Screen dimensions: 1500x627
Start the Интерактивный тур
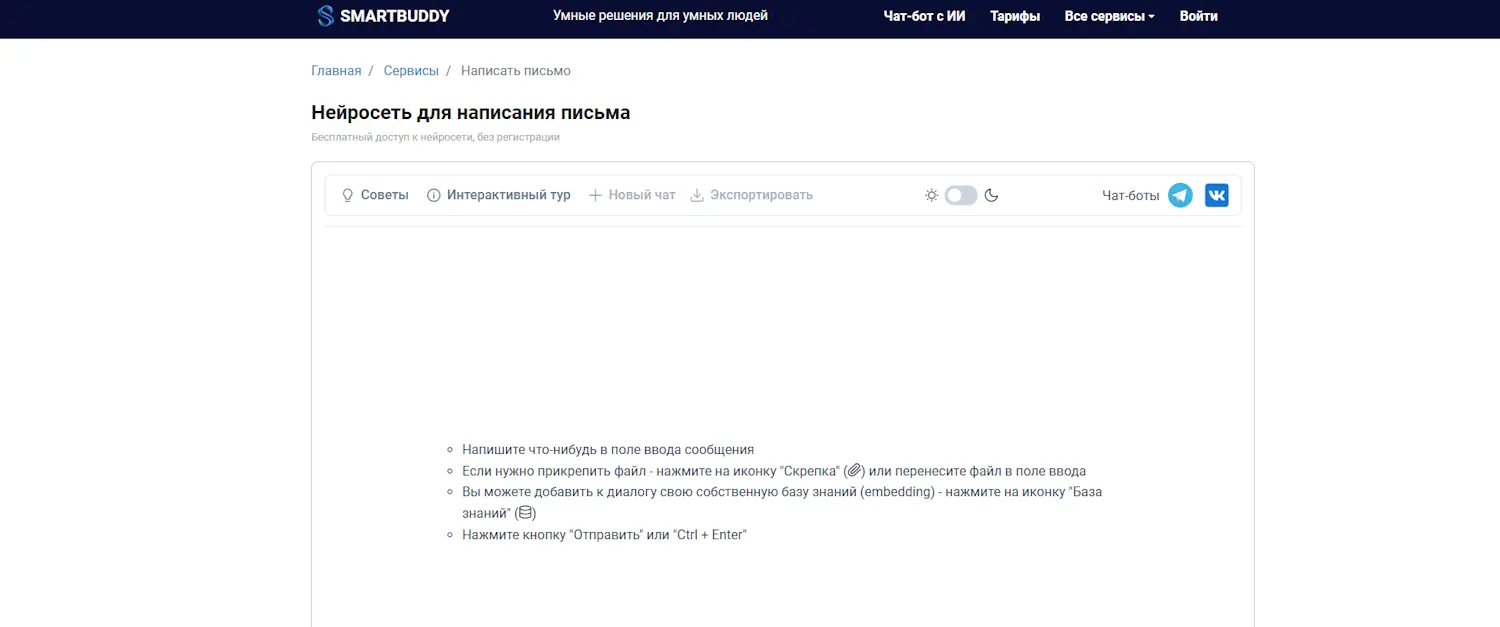pyautogui.click(x=508, y=195)
